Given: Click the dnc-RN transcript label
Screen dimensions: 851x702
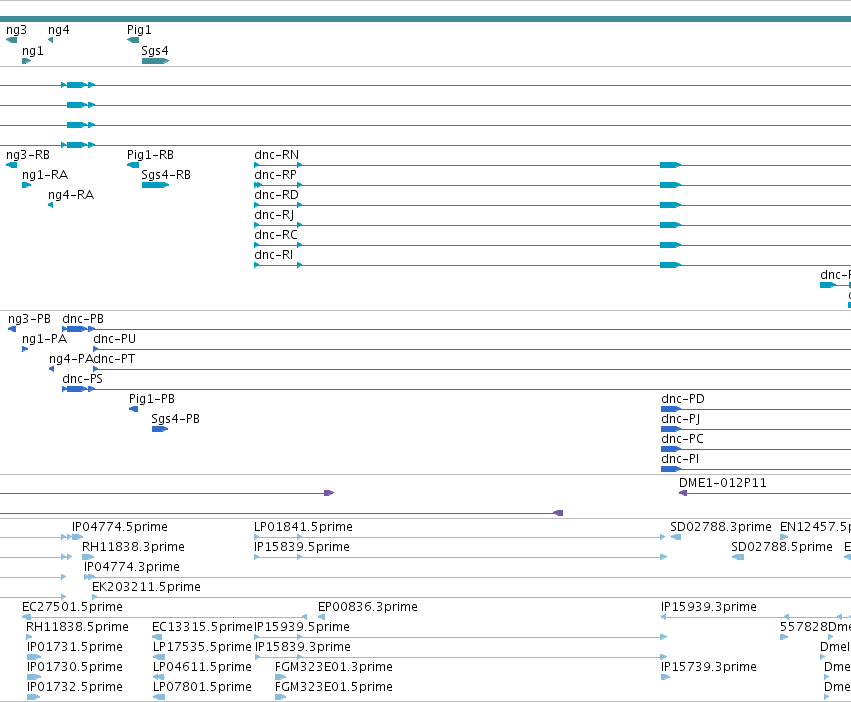Looking at the screenshot, I should point(276,155).
